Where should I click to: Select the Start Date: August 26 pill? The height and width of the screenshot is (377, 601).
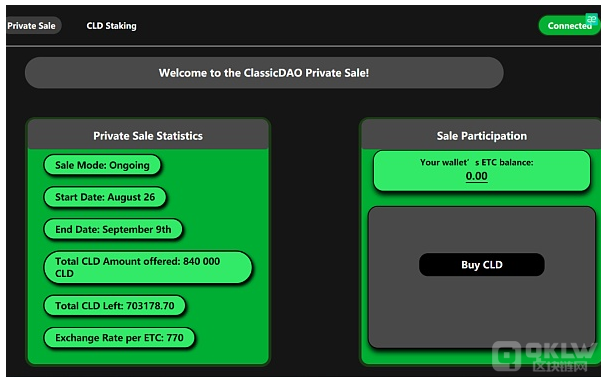[x=105, y=197]
